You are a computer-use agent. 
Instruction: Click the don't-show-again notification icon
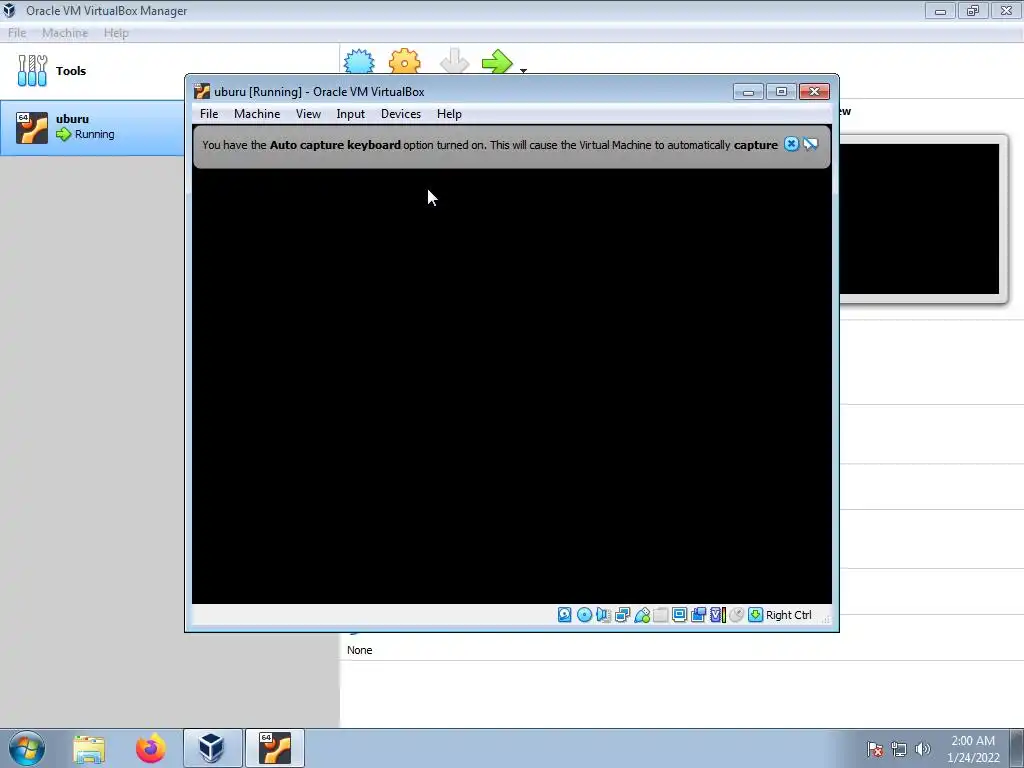810,144
